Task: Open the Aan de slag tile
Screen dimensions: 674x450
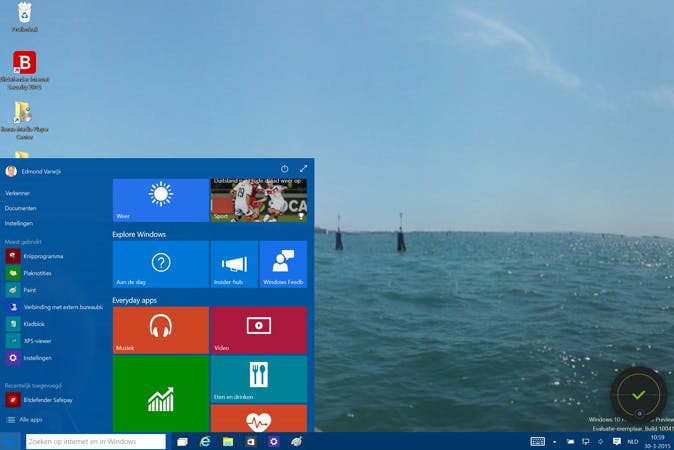Action: tap(161, 264)
